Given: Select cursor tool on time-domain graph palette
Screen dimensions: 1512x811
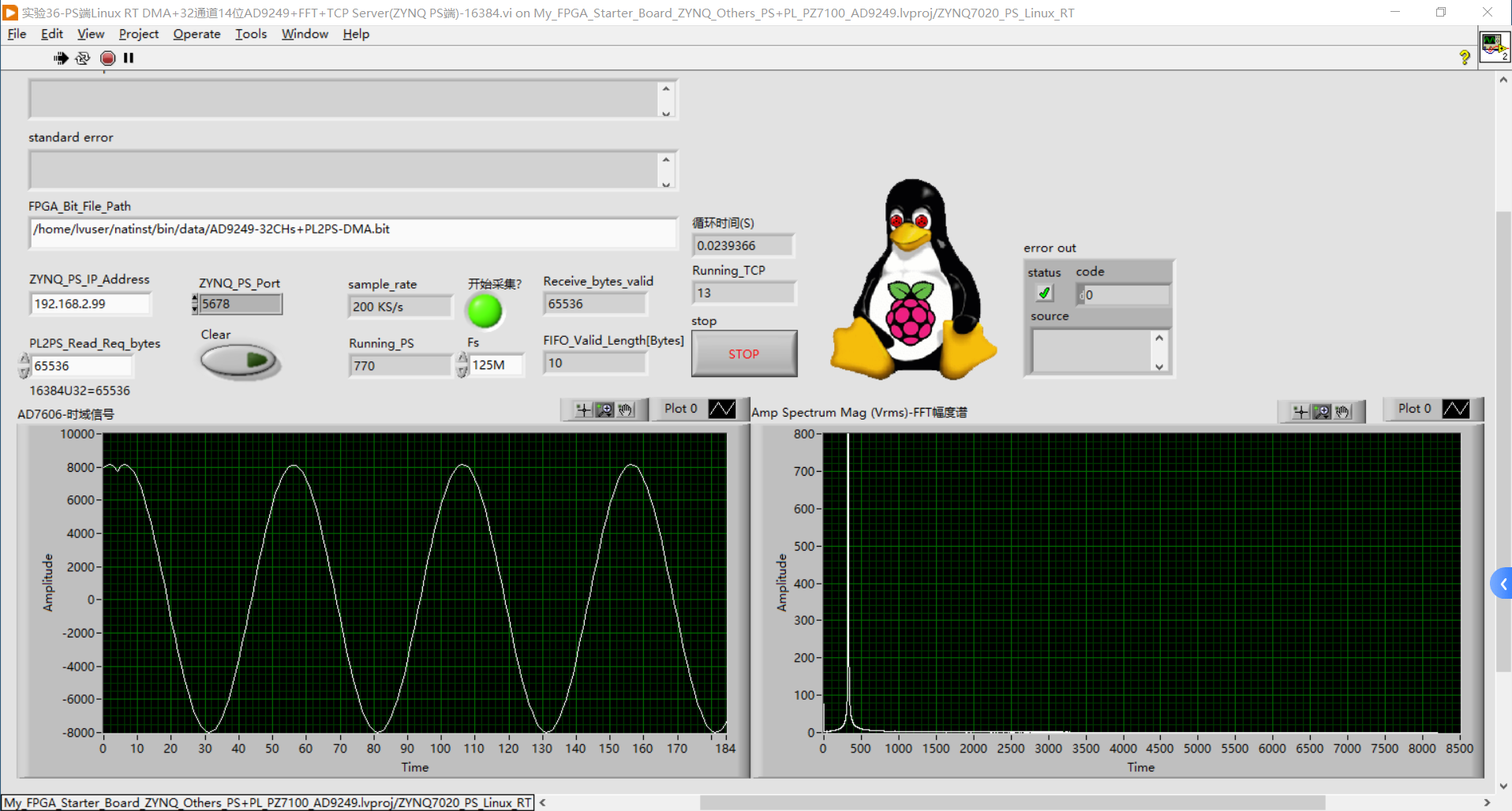Looking at the screenshot, I should [583, 409].
